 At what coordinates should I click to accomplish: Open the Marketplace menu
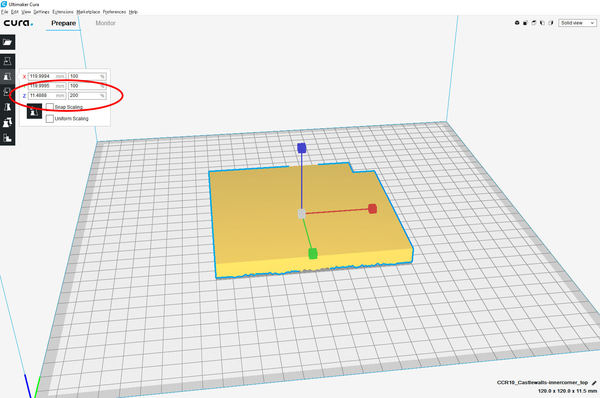click(x=88, y=12)
